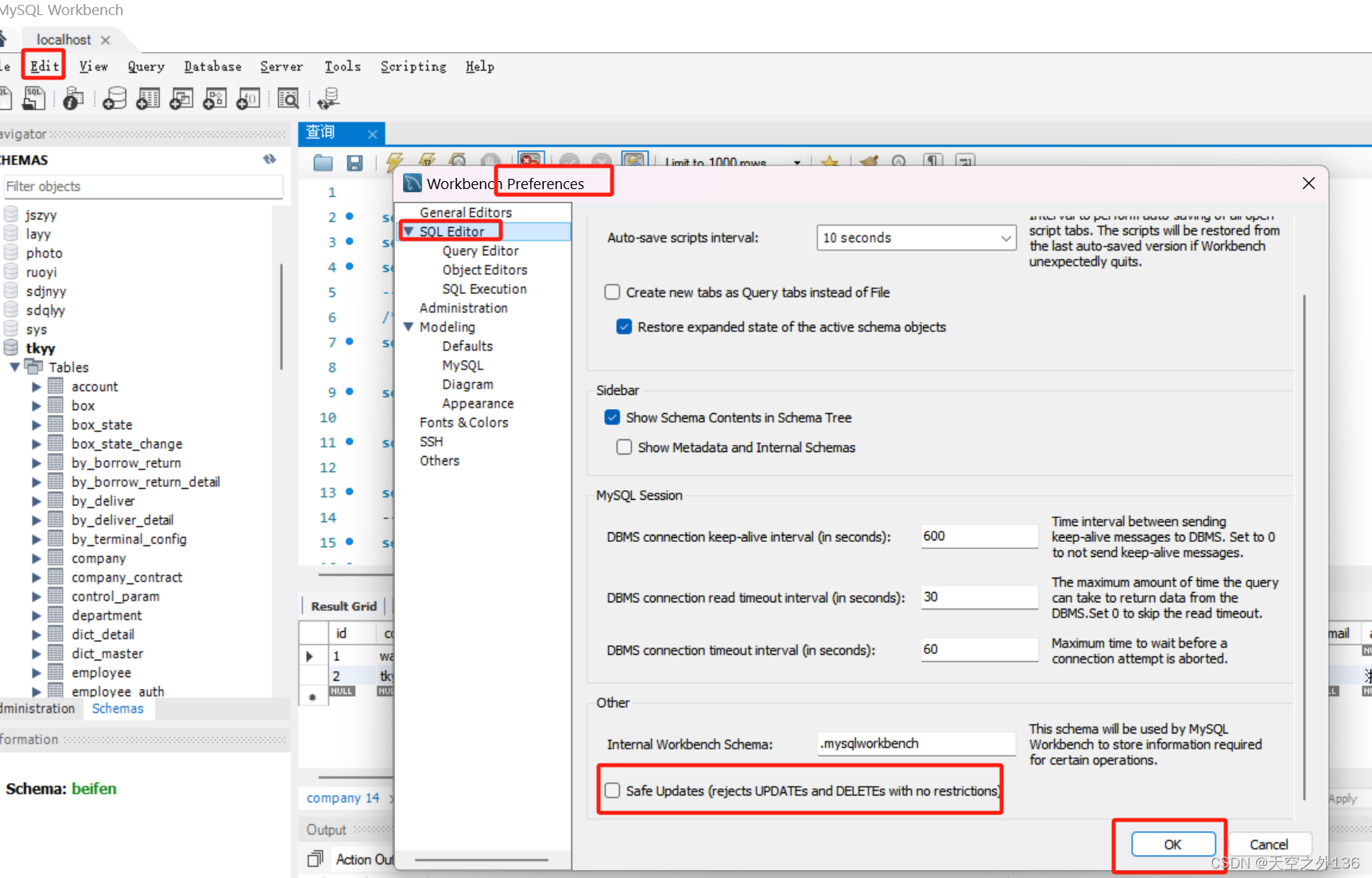
Task: Click the company table icon
Action: pos(56,558)
